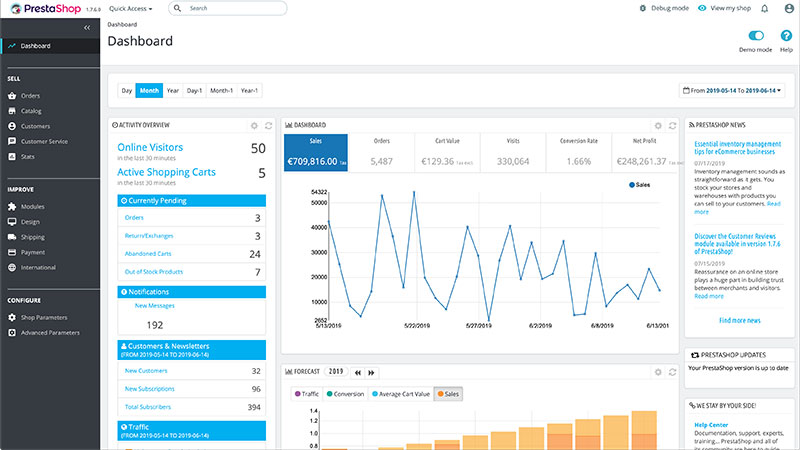Open Essential inventory management tips article

737,148
